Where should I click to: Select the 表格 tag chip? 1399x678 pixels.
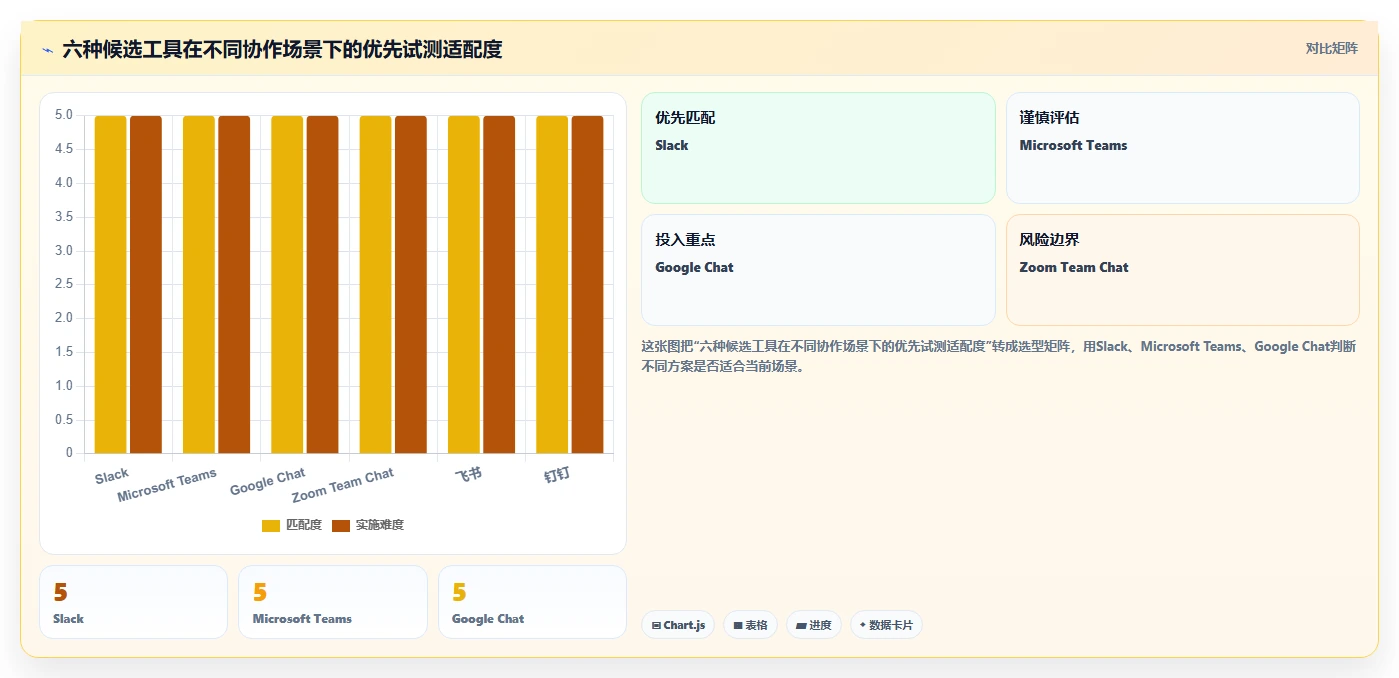click(750, 625)
